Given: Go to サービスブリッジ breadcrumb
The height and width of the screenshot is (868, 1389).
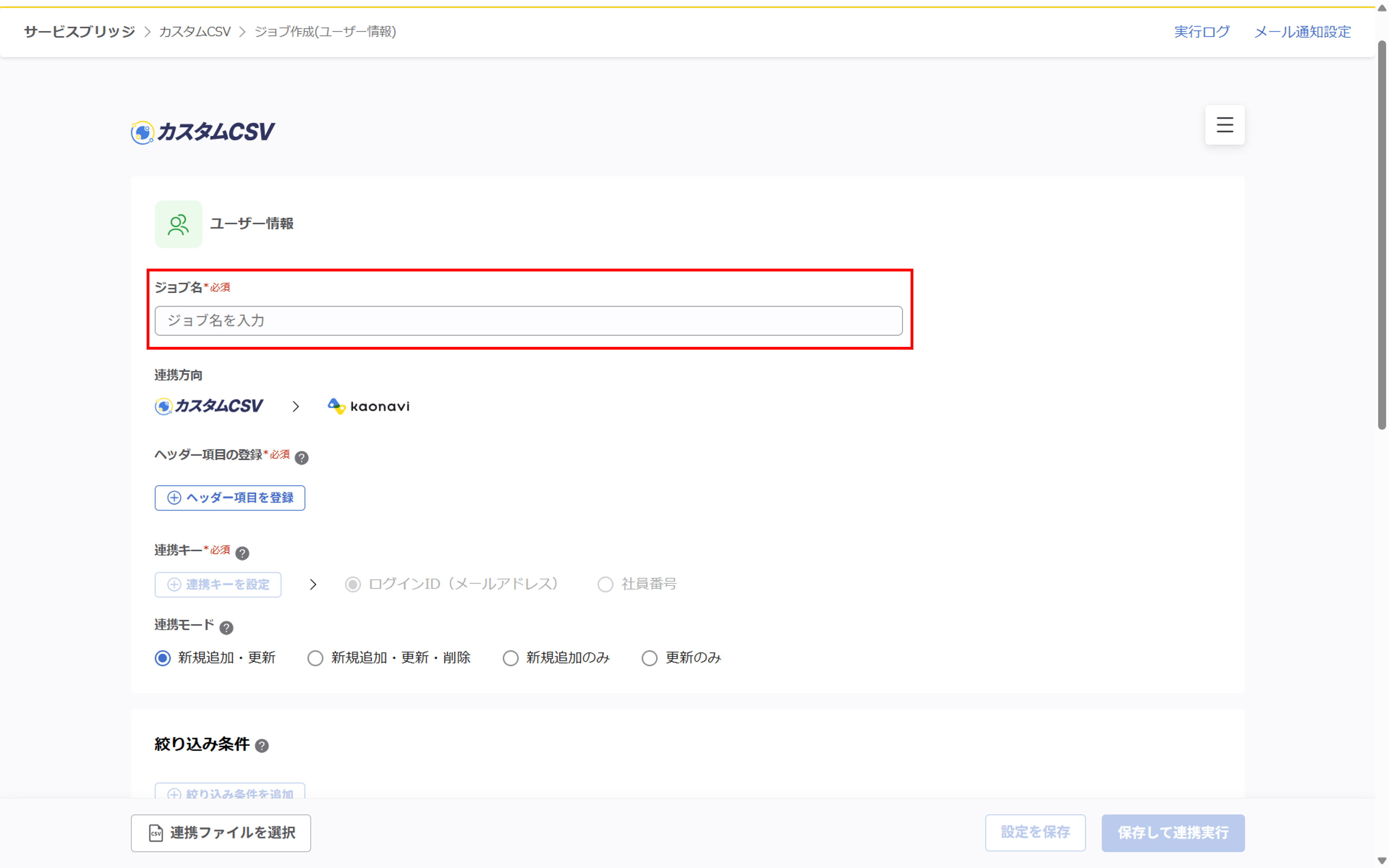Looking at the screenshot, I should (x=79, y=32).
